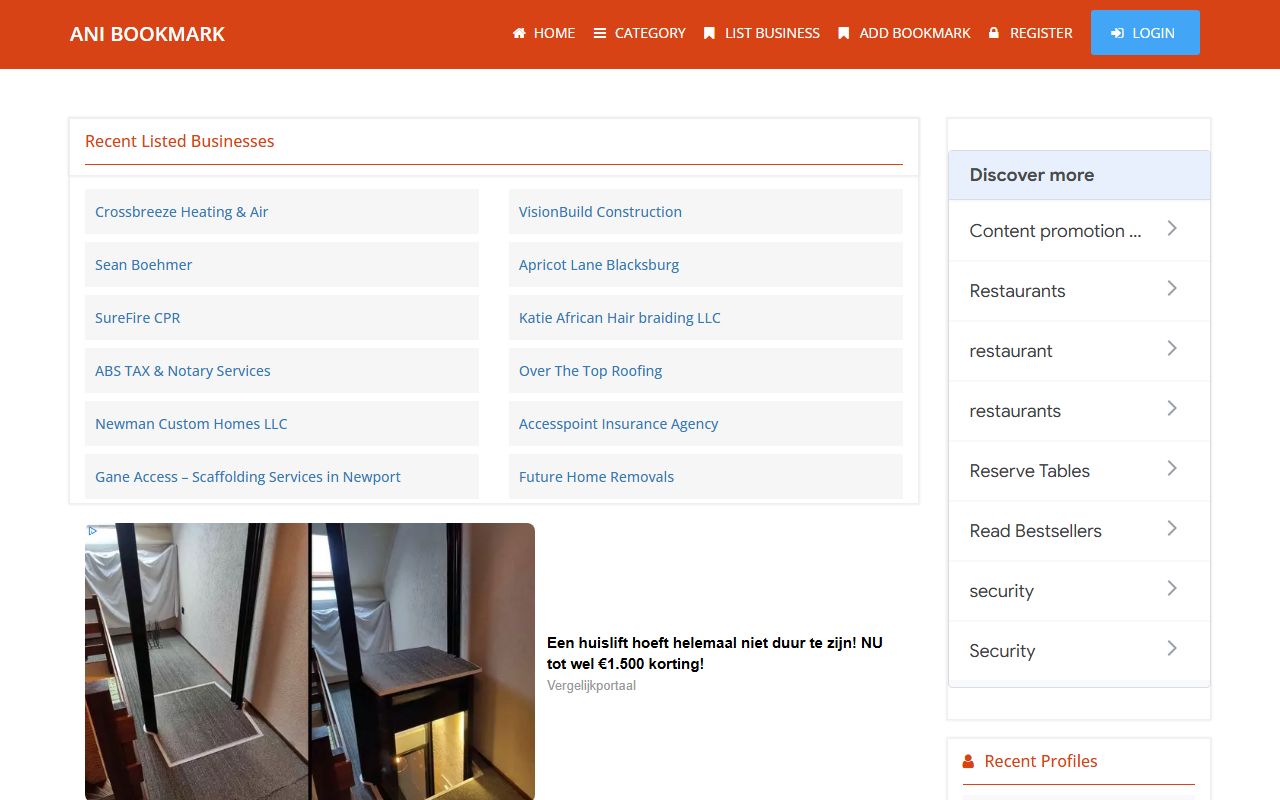Open Gane Access Scaffolding Services listing
Image resolution: width=1280 pixels, height=800 pixels.
248,477
